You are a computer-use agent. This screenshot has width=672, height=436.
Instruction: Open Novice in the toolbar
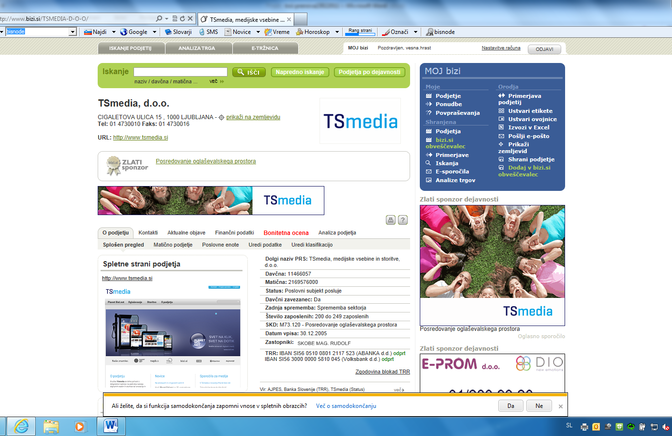click(238, 32)
